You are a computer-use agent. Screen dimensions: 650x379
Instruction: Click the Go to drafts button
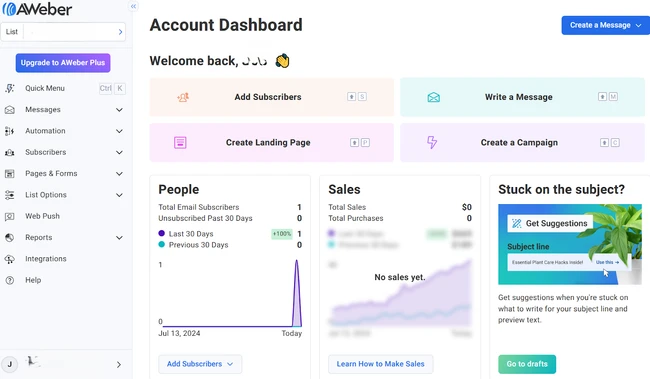pyautogui.click(x=527, y=364)
